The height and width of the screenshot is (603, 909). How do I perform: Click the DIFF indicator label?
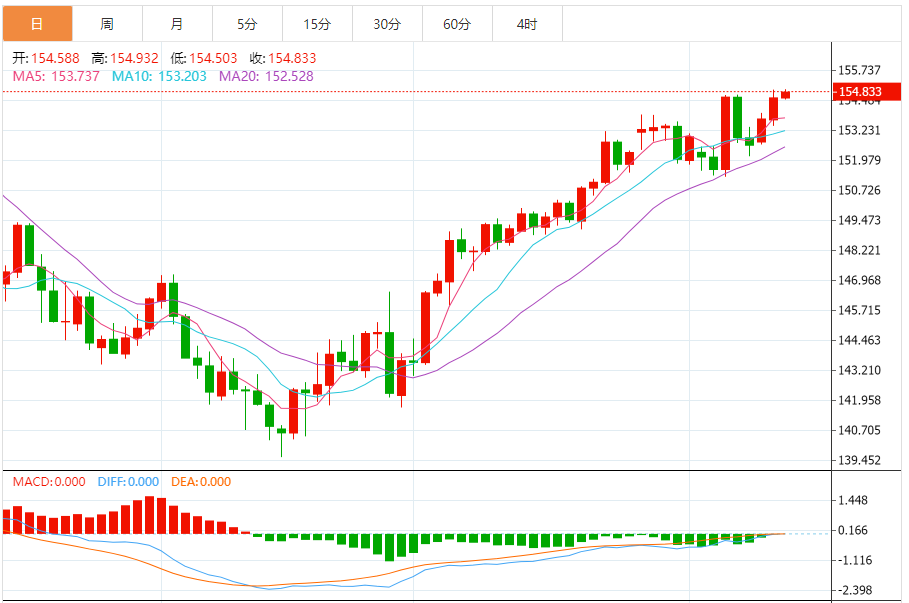pos(128,482)
